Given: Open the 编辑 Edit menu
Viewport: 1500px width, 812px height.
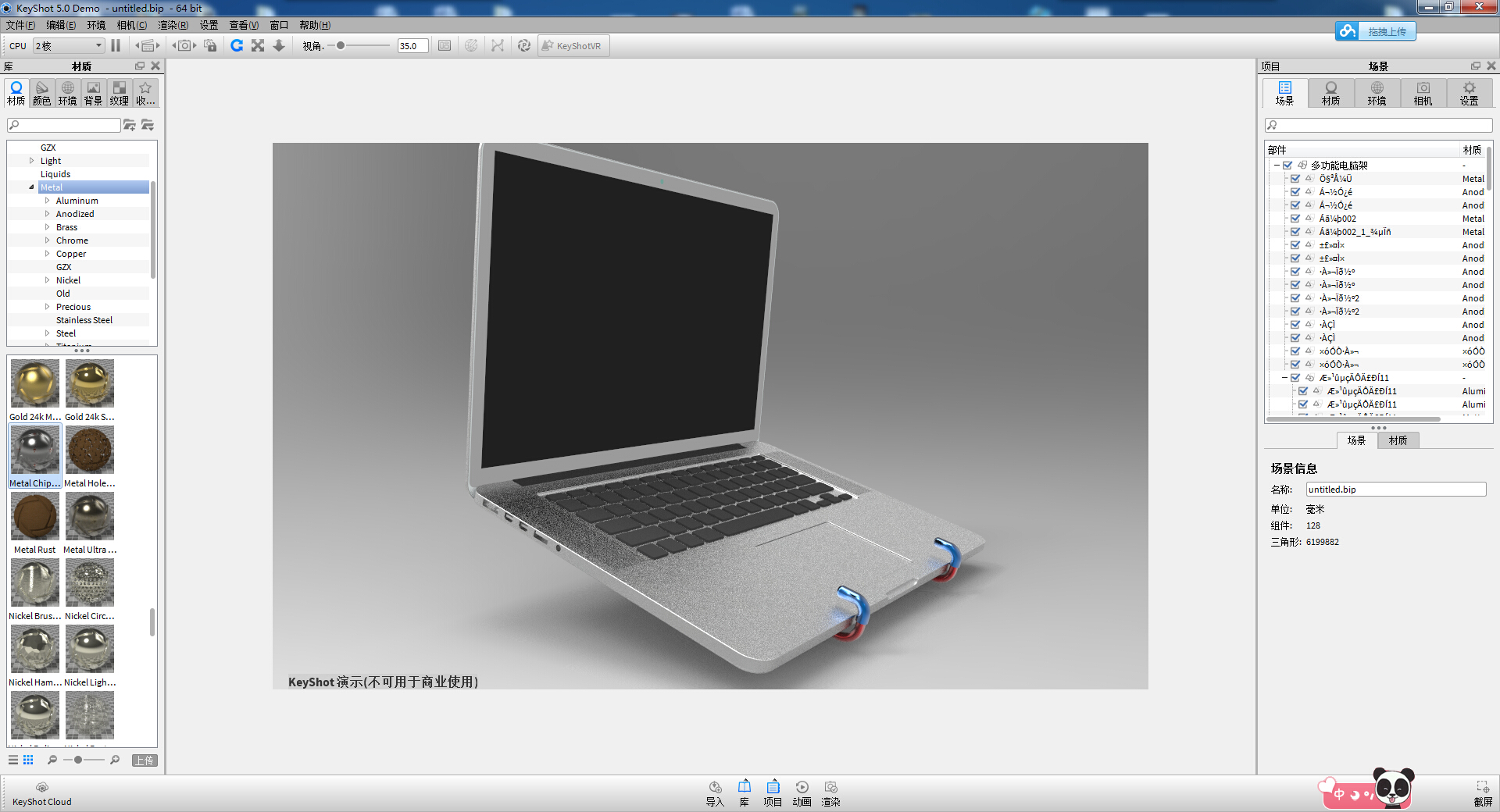Looking at the screenshot, I should 61,25.
